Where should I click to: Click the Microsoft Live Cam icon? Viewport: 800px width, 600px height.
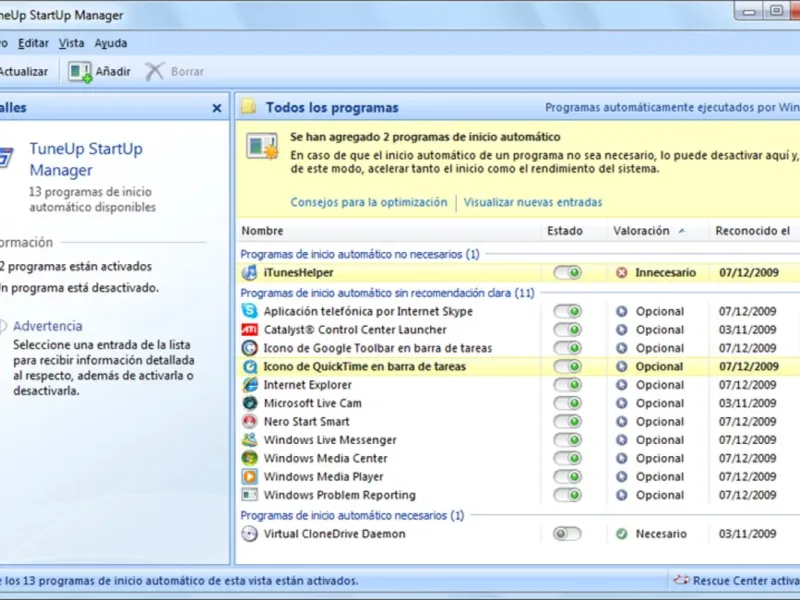point(249,403)
